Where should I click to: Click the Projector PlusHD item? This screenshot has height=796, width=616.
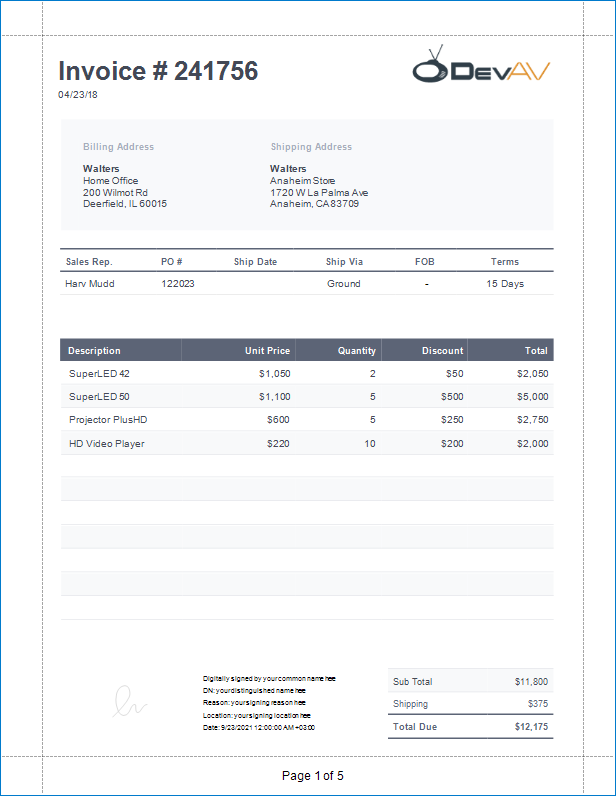(x=108, y=420)
